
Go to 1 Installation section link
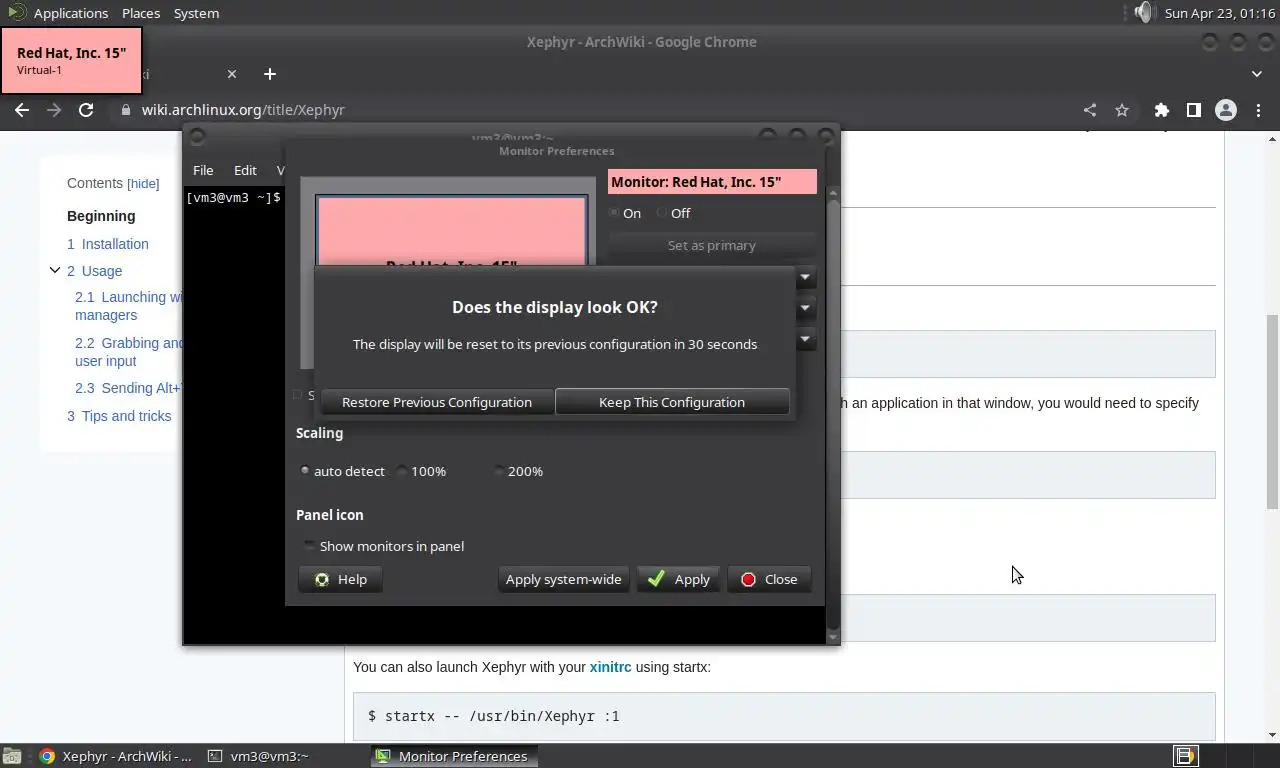[108, 244]
